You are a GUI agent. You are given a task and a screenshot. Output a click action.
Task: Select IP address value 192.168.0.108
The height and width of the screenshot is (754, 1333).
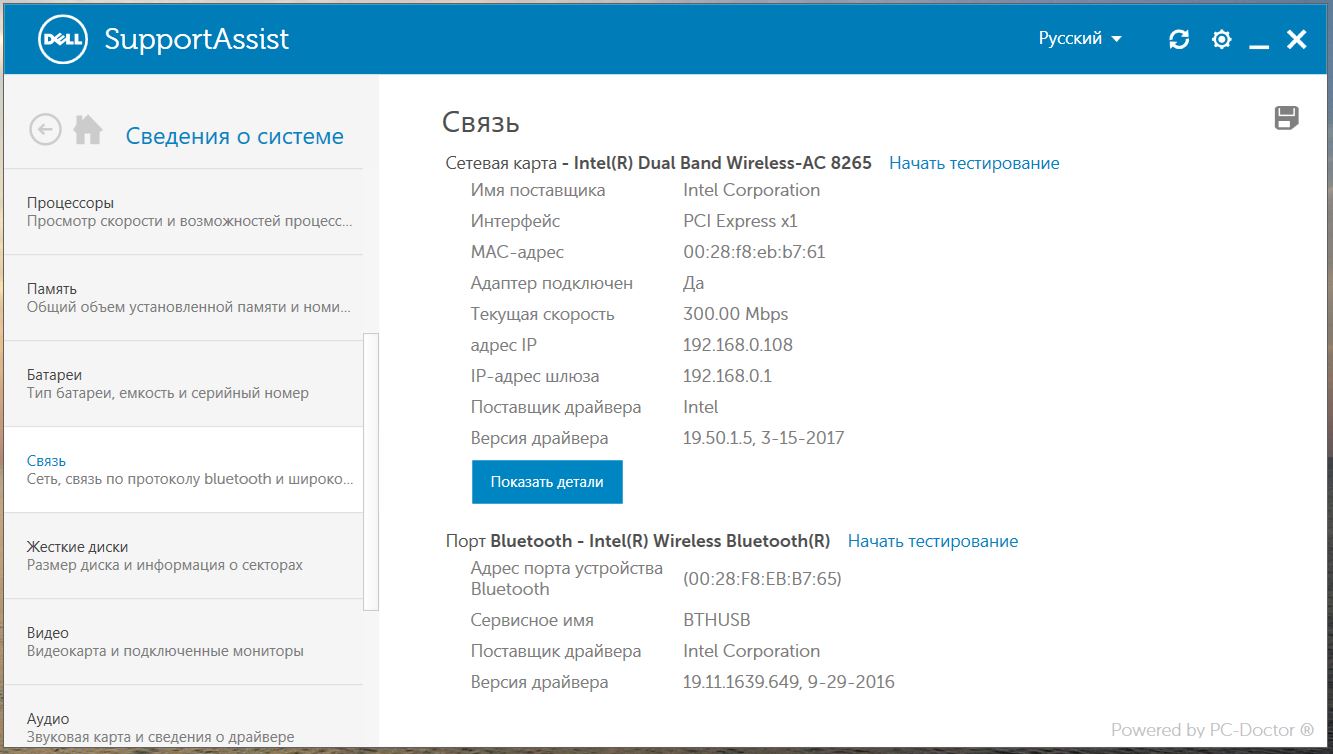[x=738, y=345]
